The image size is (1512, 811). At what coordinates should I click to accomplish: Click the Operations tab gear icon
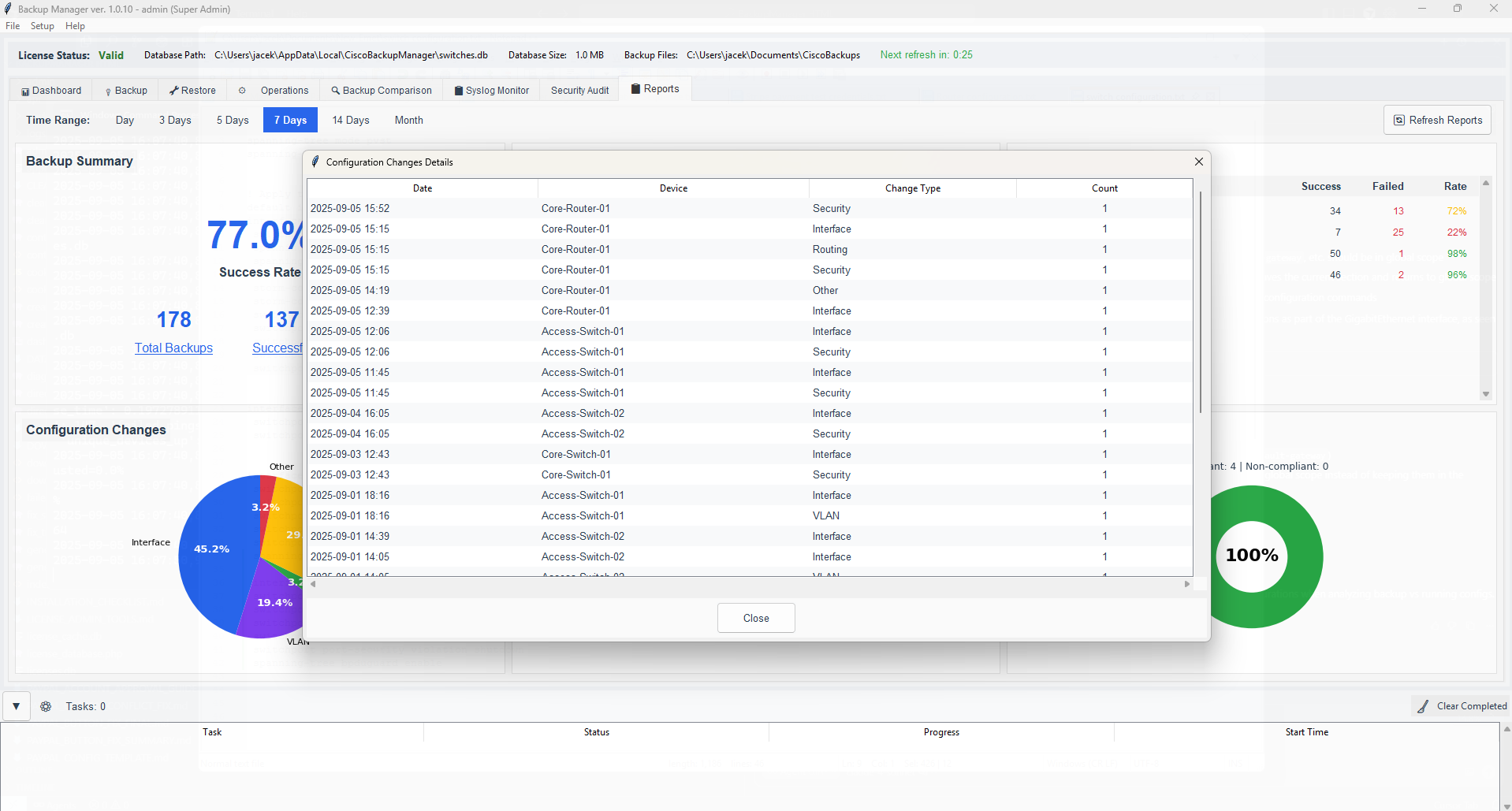pos(242,91)
